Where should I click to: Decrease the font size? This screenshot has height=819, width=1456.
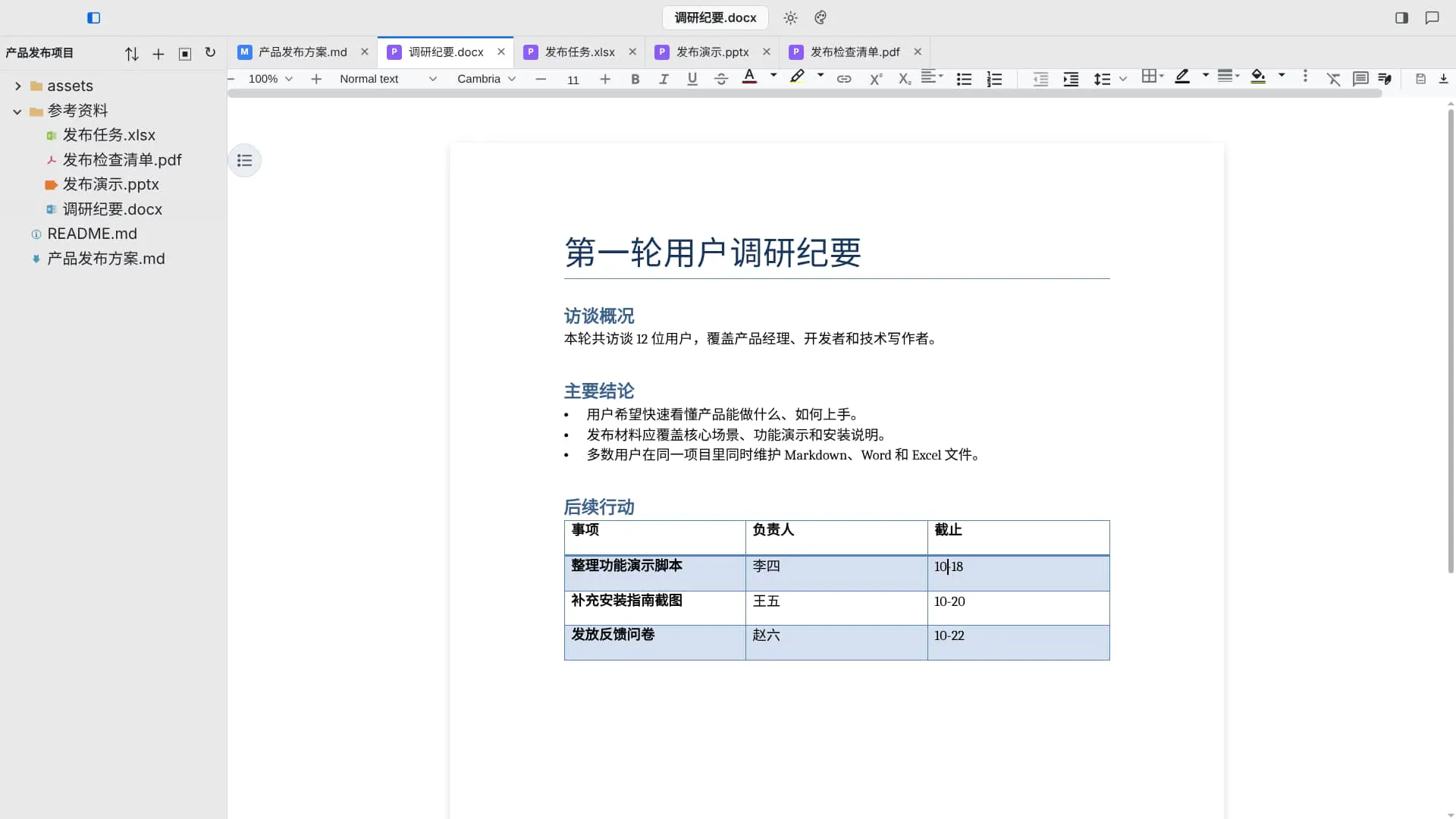click(x=541, y=79)
